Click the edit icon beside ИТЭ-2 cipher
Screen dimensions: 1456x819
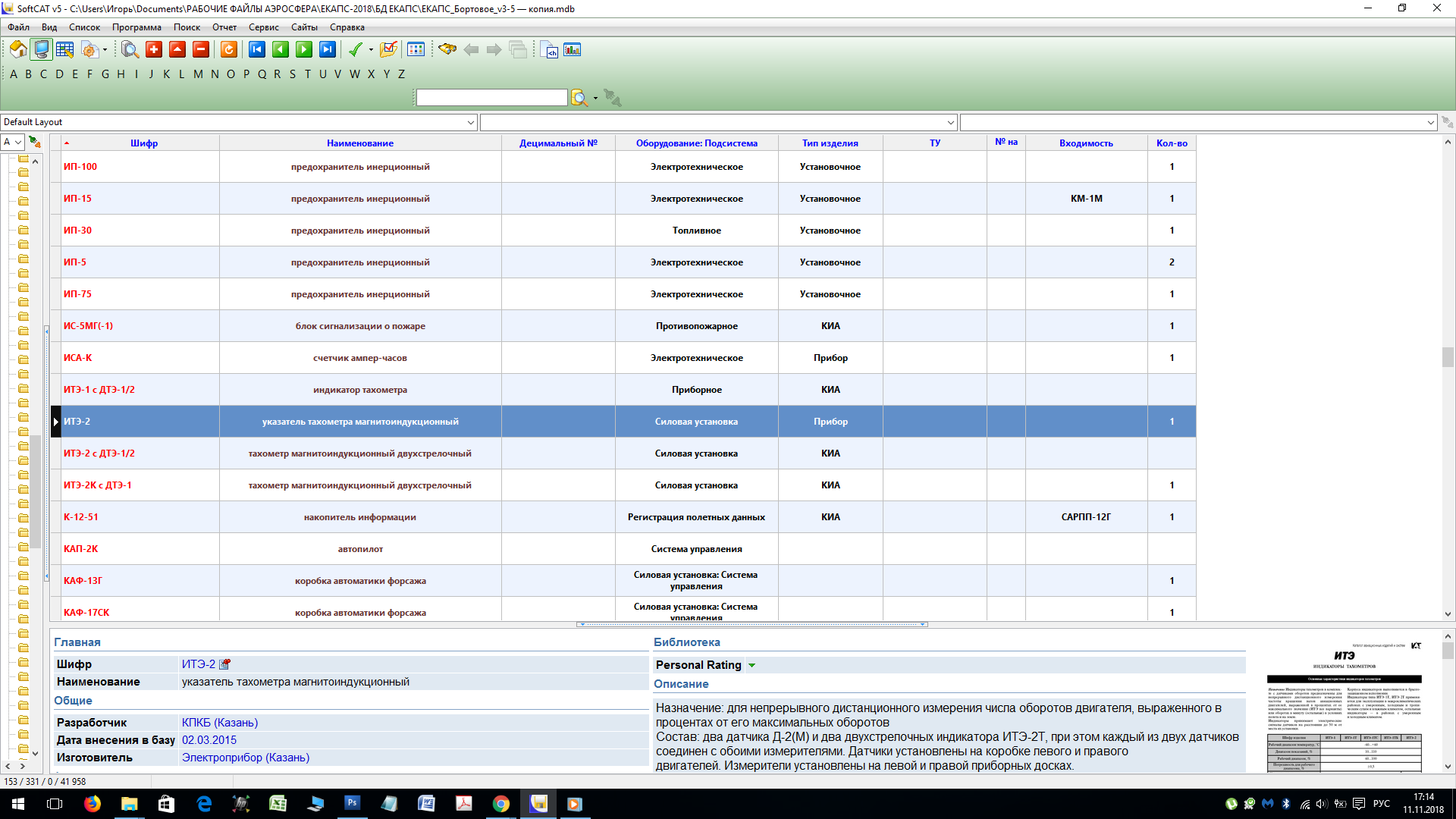(x=224, y=664)
